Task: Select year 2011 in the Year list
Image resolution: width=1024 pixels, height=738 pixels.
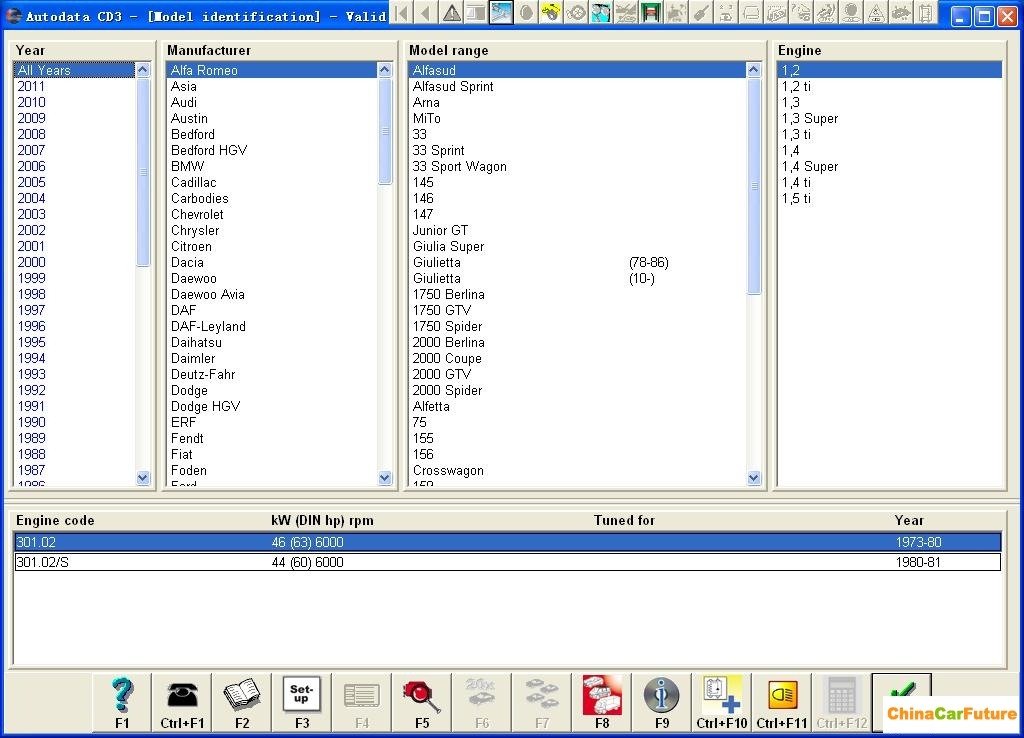Action: pyautogui.click(x=73, y=86)
